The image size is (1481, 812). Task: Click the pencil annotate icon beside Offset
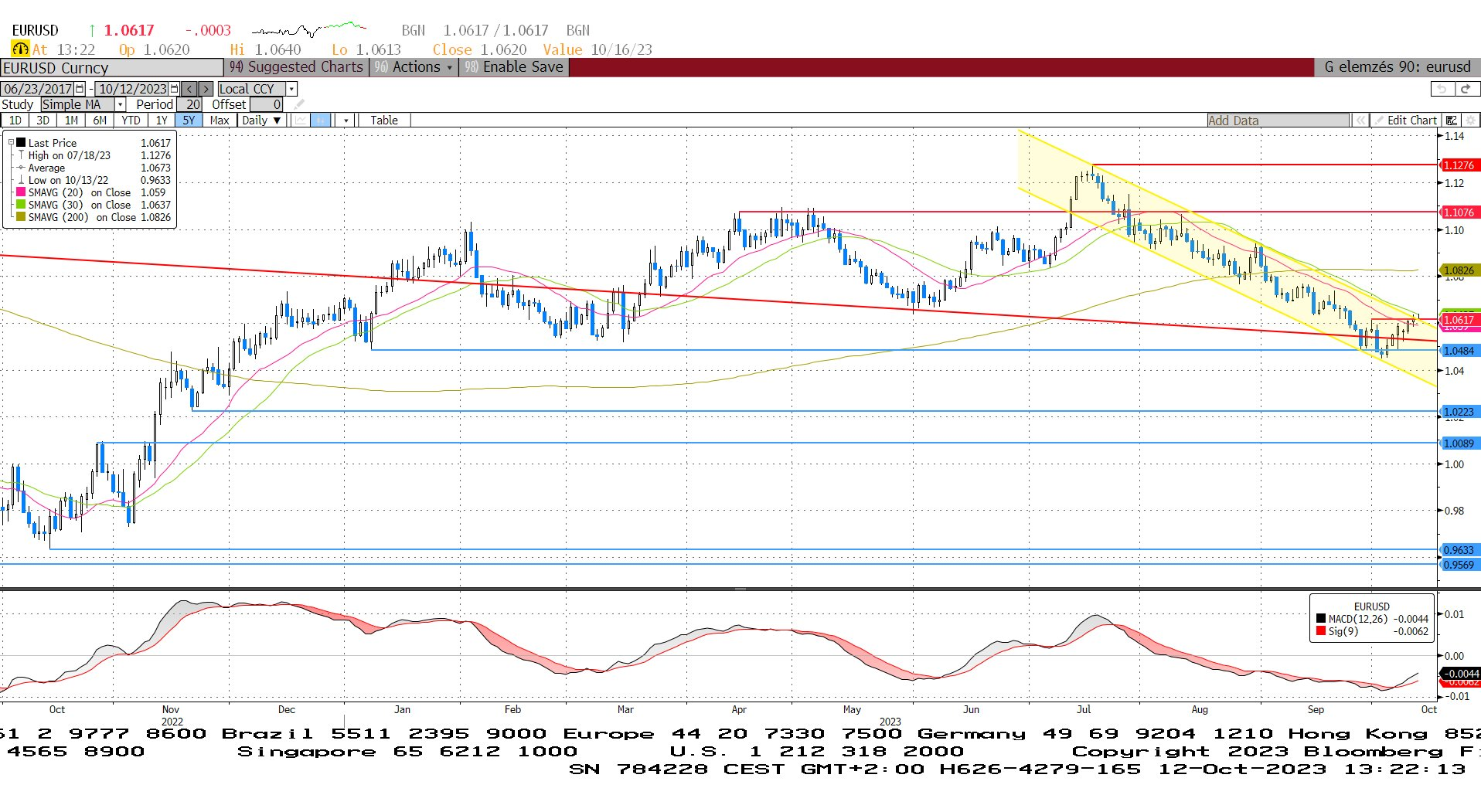(x=299, y=104)
